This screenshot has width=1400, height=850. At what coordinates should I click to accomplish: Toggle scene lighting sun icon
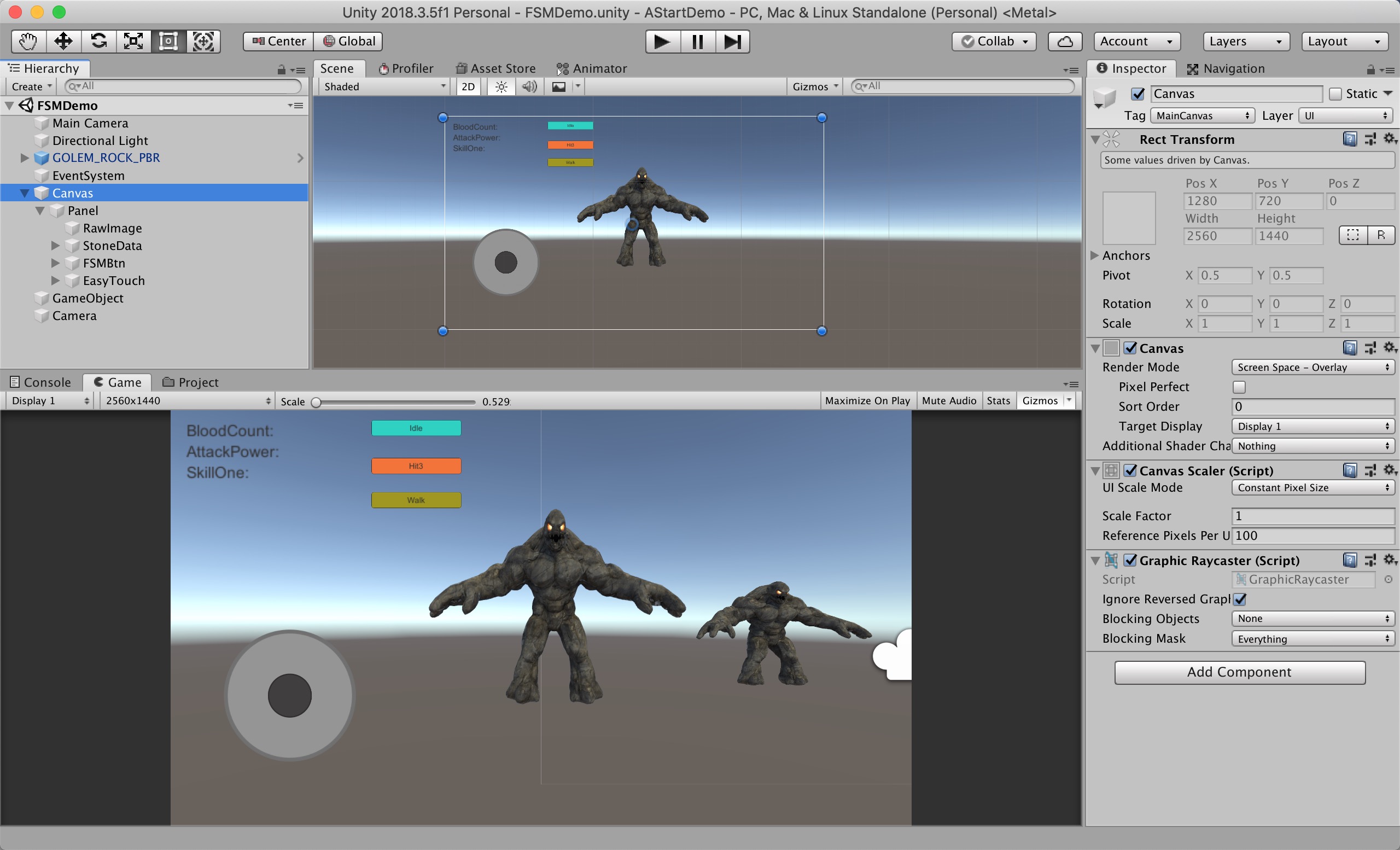point(500,86)
